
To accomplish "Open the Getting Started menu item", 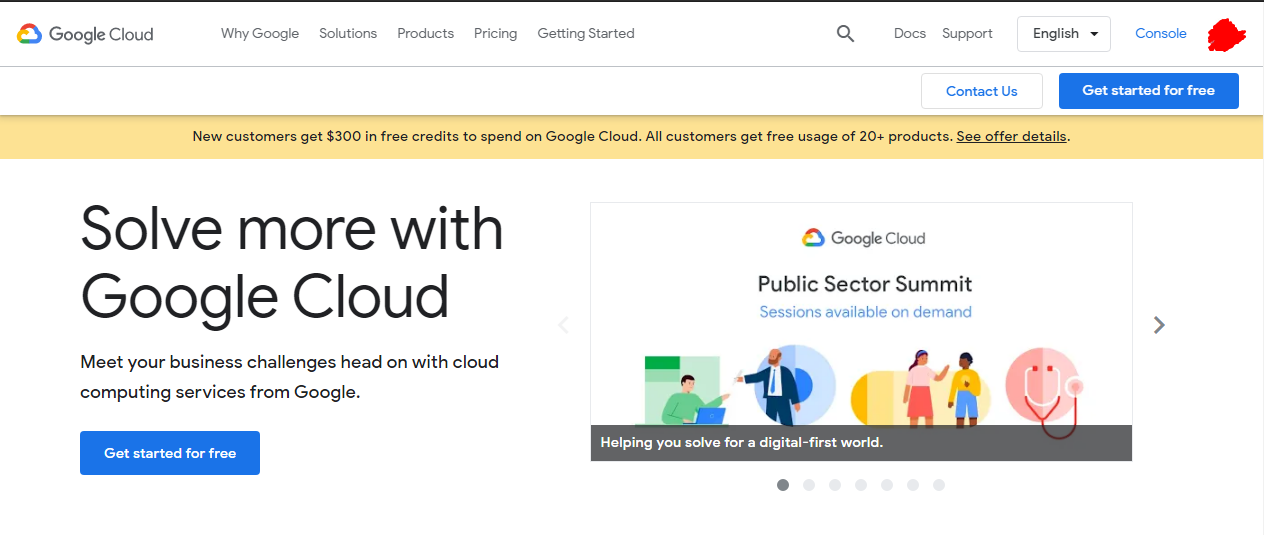I will point(586,34).
